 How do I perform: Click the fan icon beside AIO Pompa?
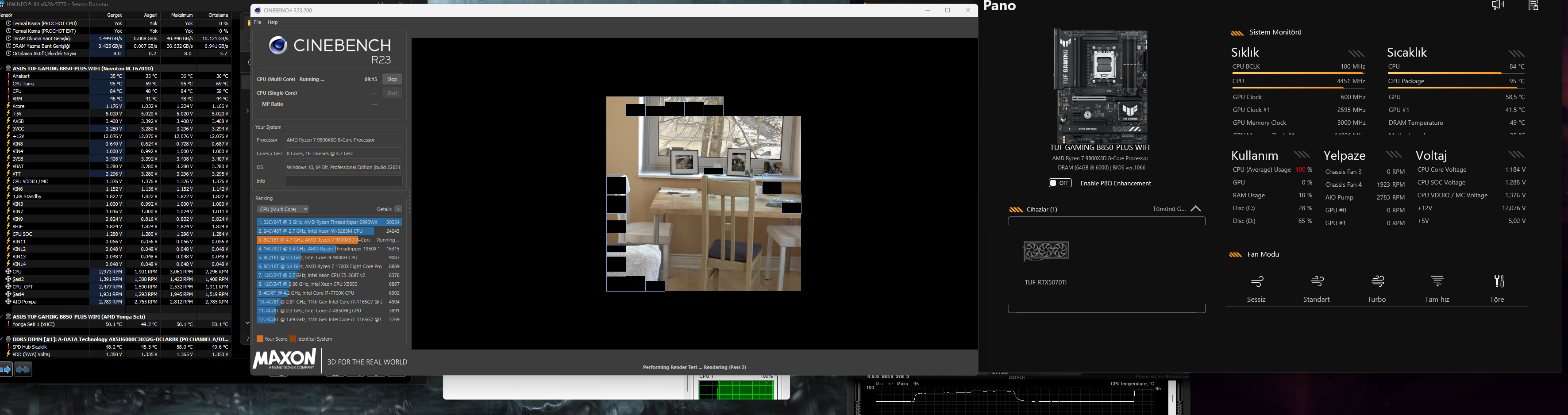point(8,302)
